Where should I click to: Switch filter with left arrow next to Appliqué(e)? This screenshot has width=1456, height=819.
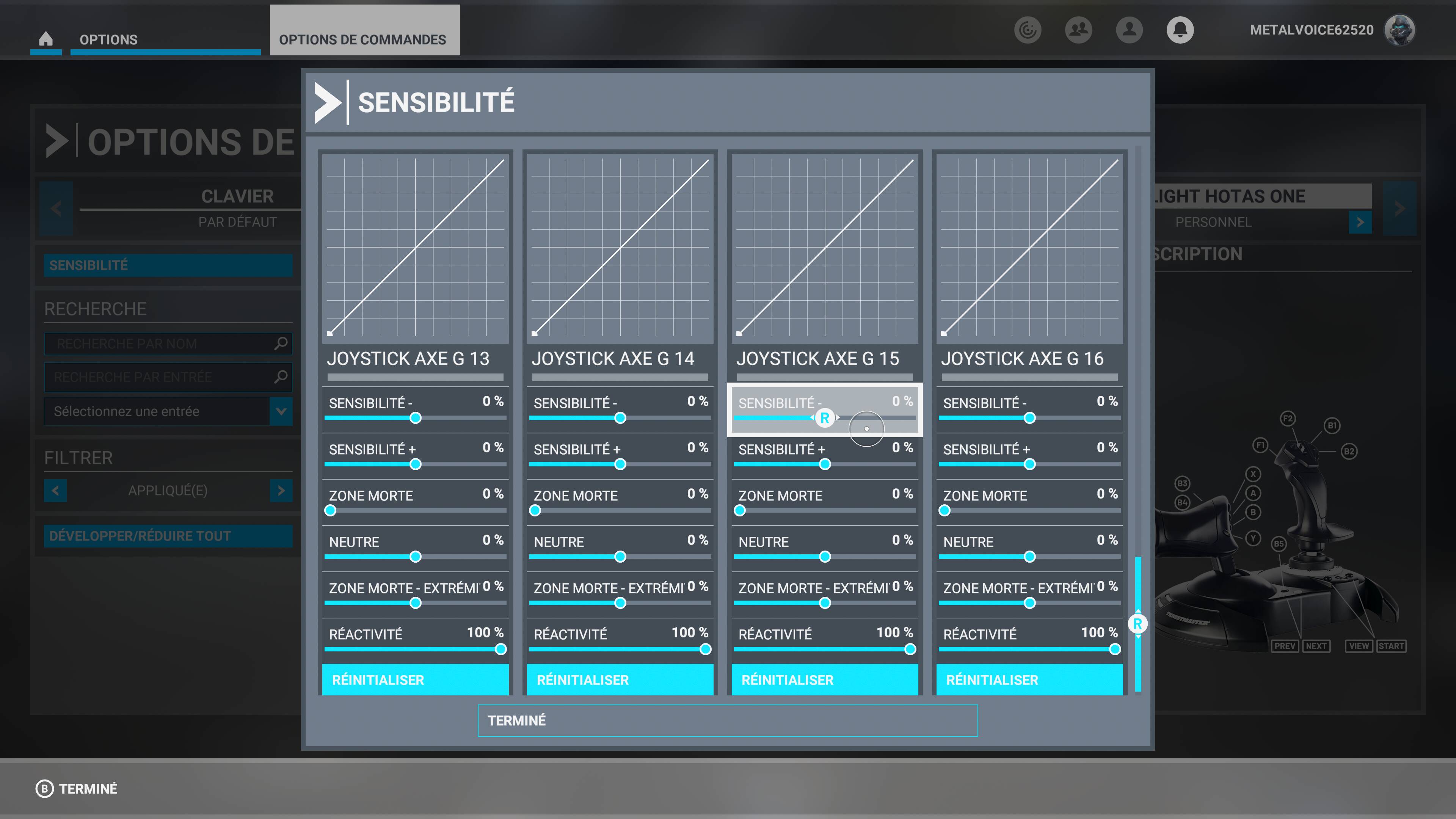click(x=55, y=490)
